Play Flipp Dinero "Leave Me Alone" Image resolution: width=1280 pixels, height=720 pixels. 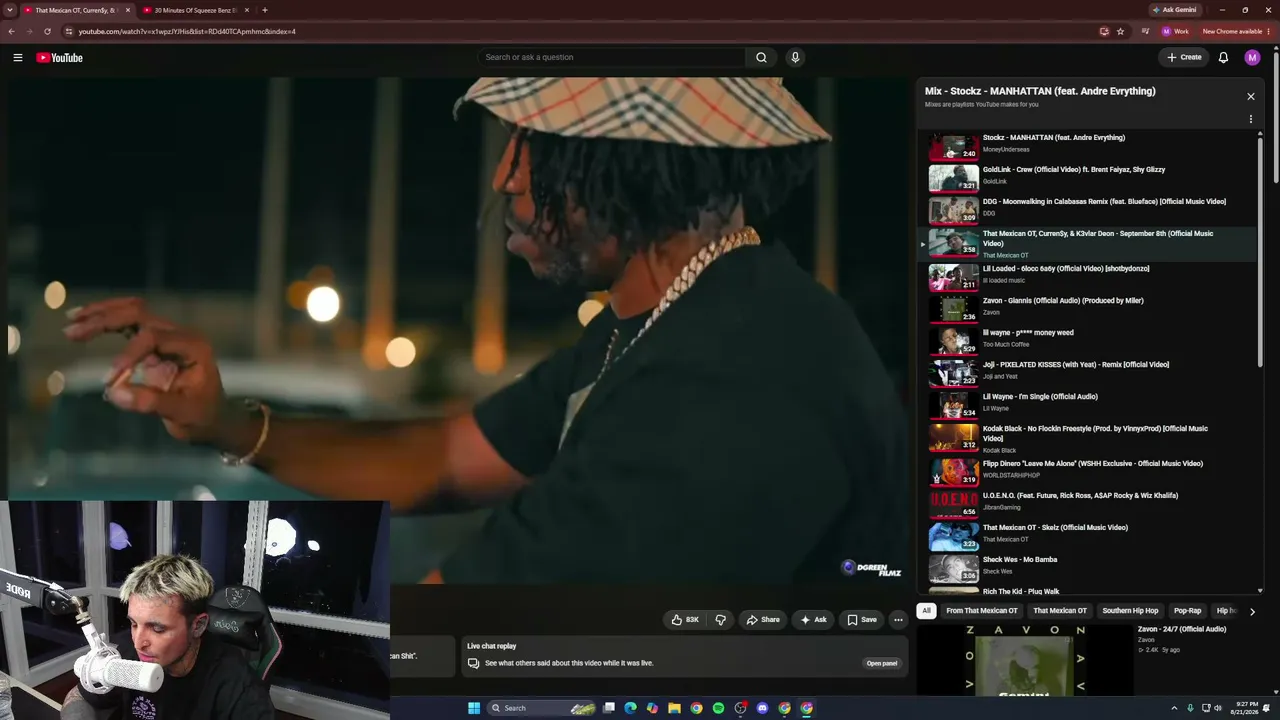(1088, 471)
